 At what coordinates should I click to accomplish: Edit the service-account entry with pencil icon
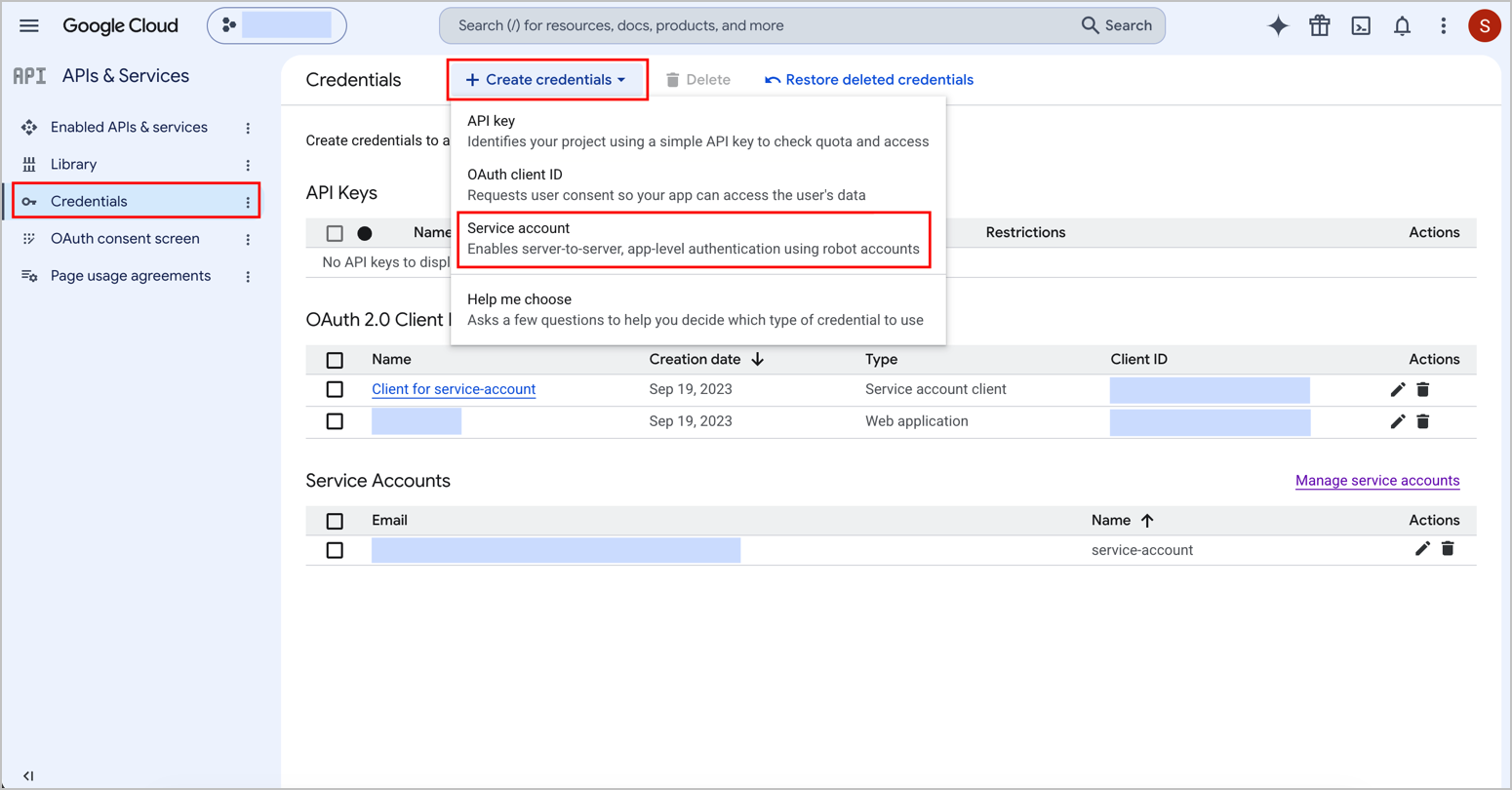(1422, 549)
